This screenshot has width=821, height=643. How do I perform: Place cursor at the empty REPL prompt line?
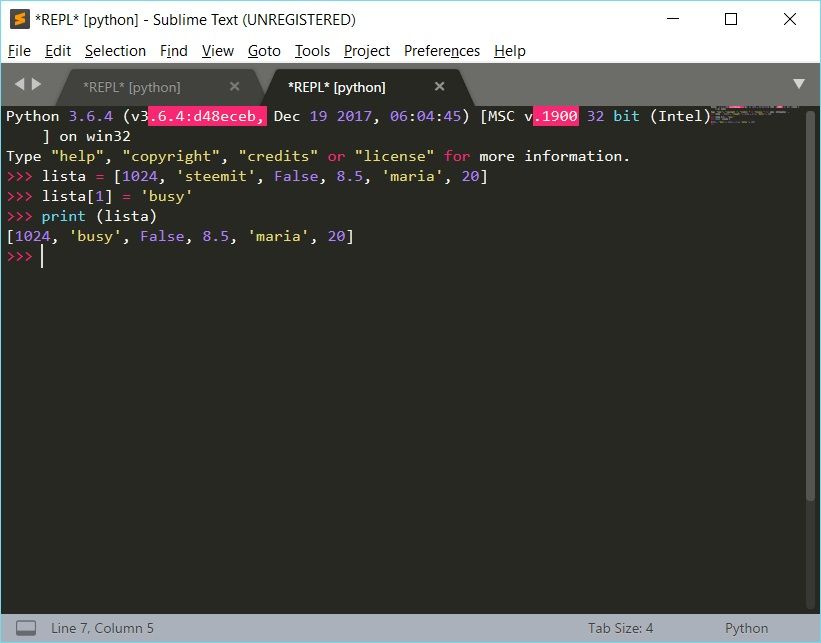(x=42, y=257)
